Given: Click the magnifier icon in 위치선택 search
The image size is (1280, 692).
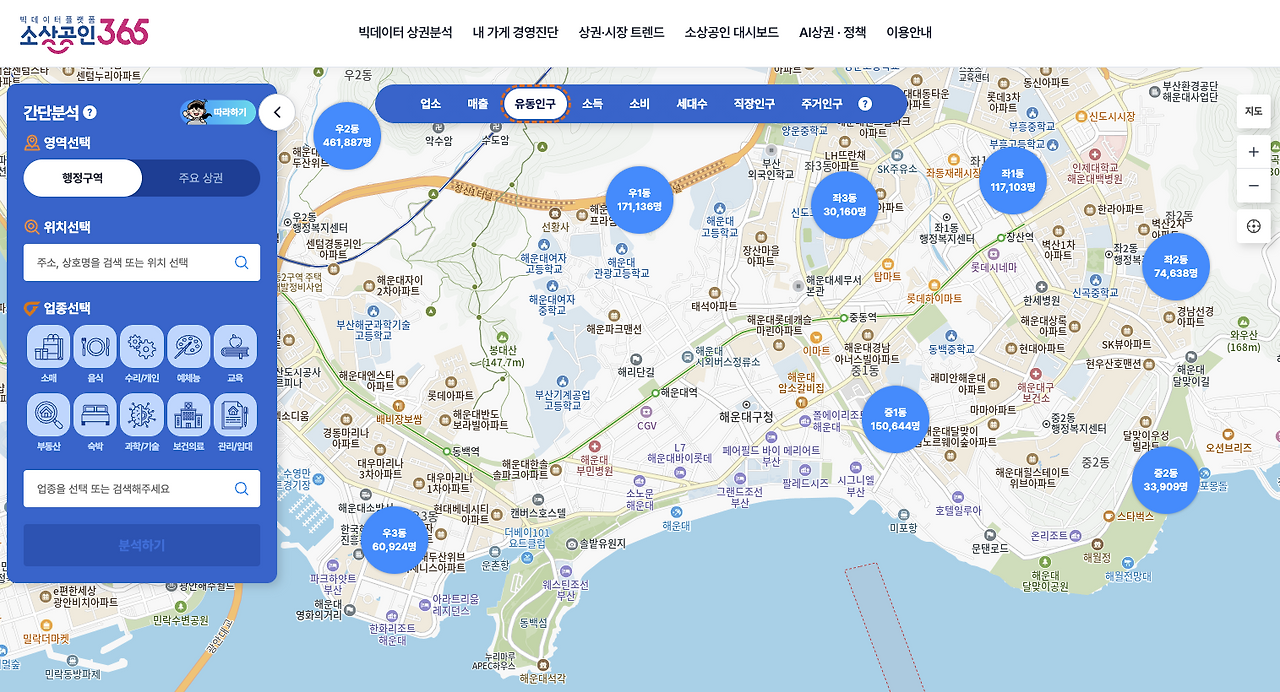Looking at the screenshot, I should pos(241,262).
